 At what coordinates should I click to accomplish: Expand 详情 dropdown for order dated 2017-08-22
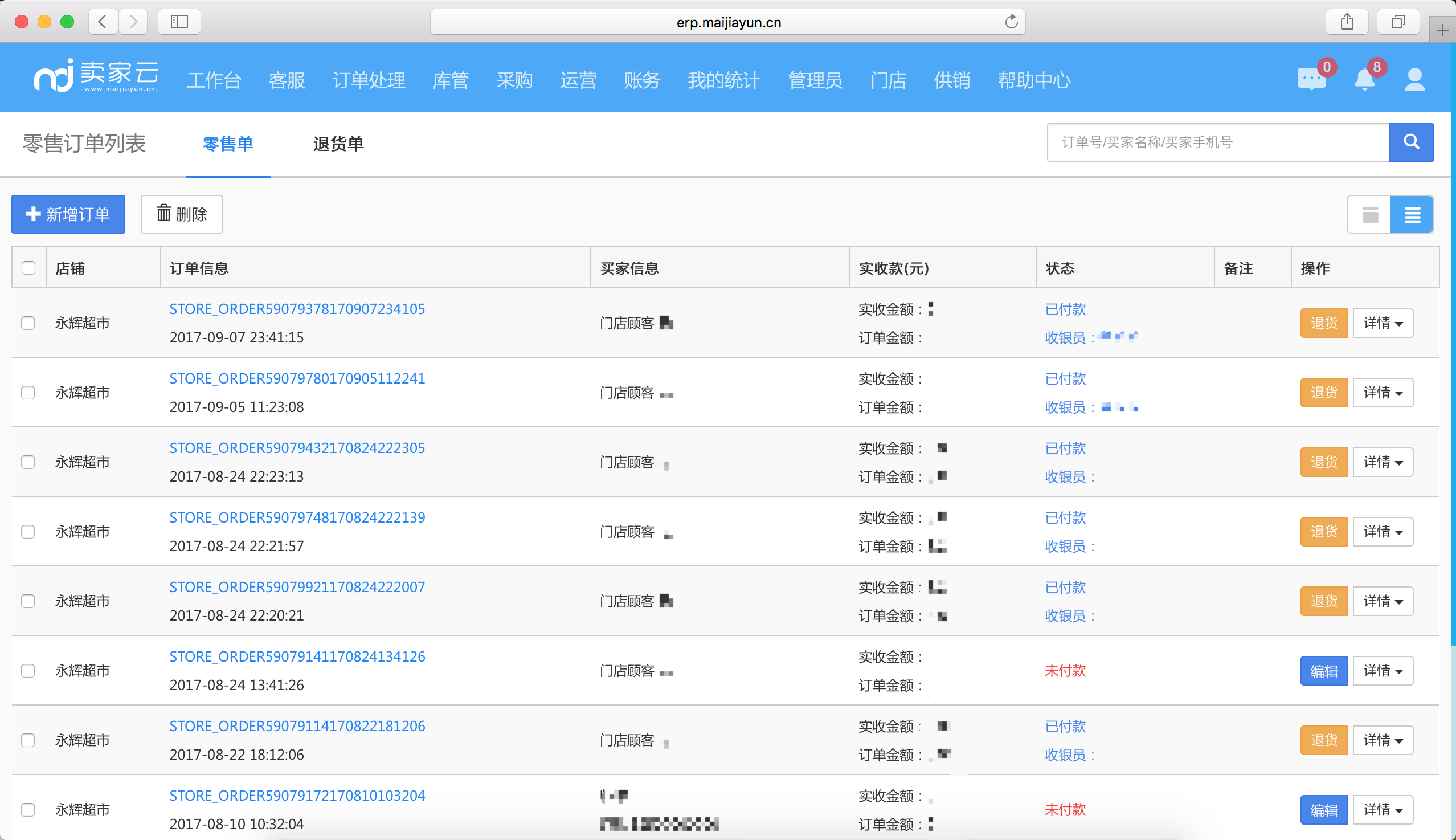point(1383,740)
